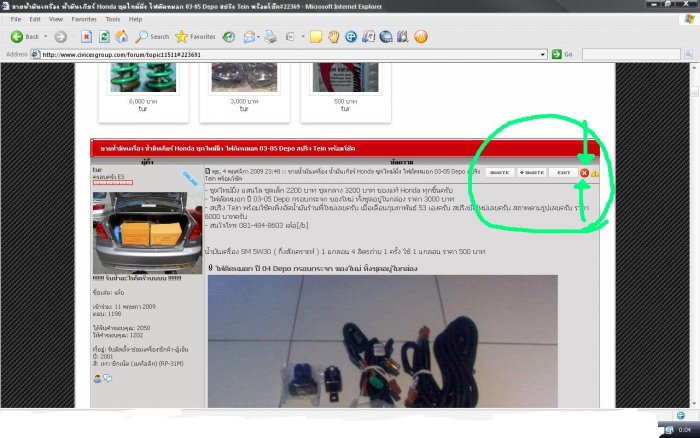
Task: Open the View menu
Action: pyautogui.click(x=56, y=19)
